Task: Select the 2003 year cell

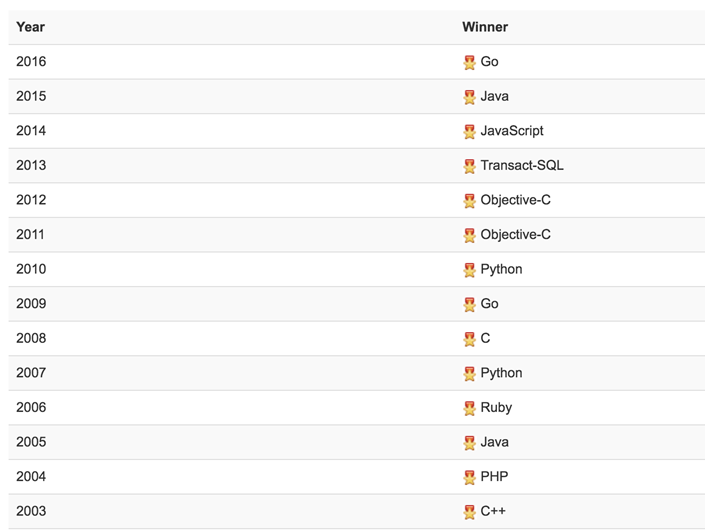Action: [31, 511]
